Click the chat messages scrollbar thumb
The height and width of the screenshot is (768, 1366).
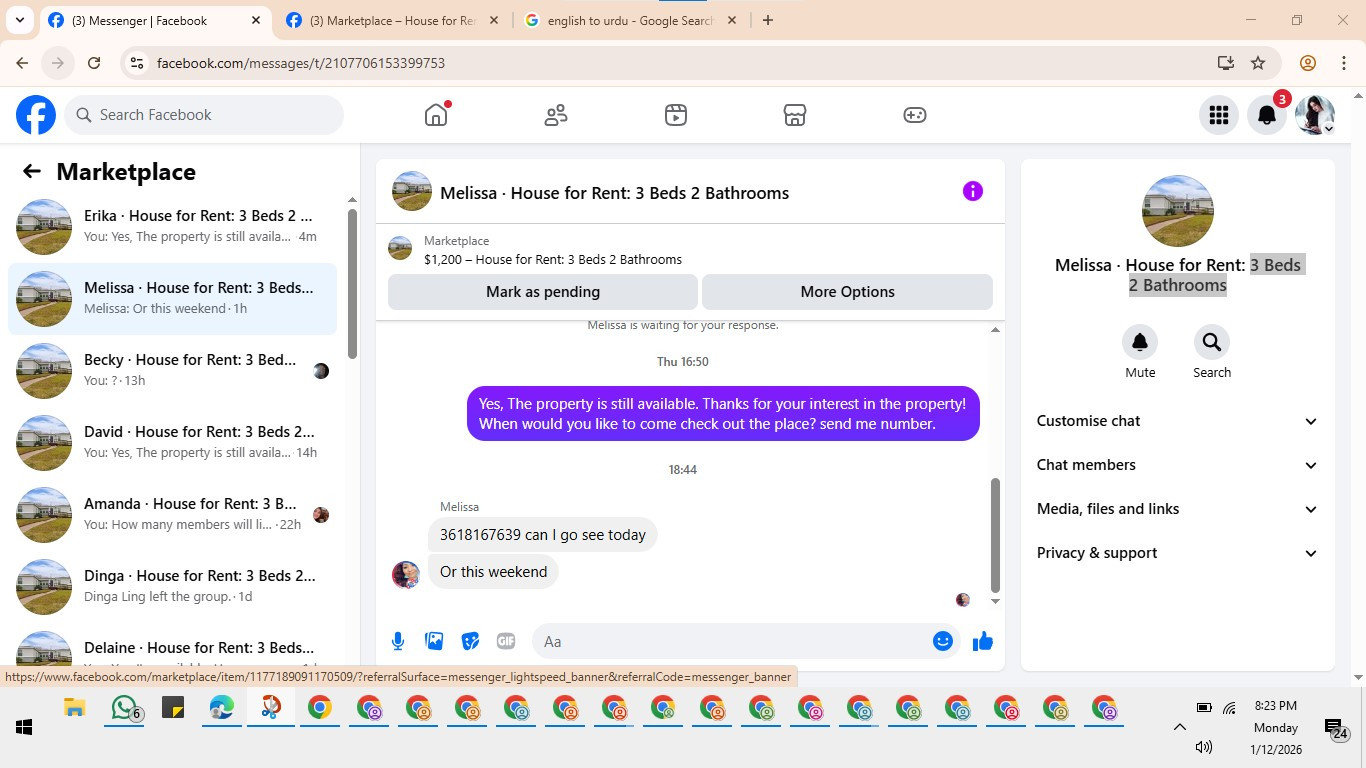(x=995, y=535)
